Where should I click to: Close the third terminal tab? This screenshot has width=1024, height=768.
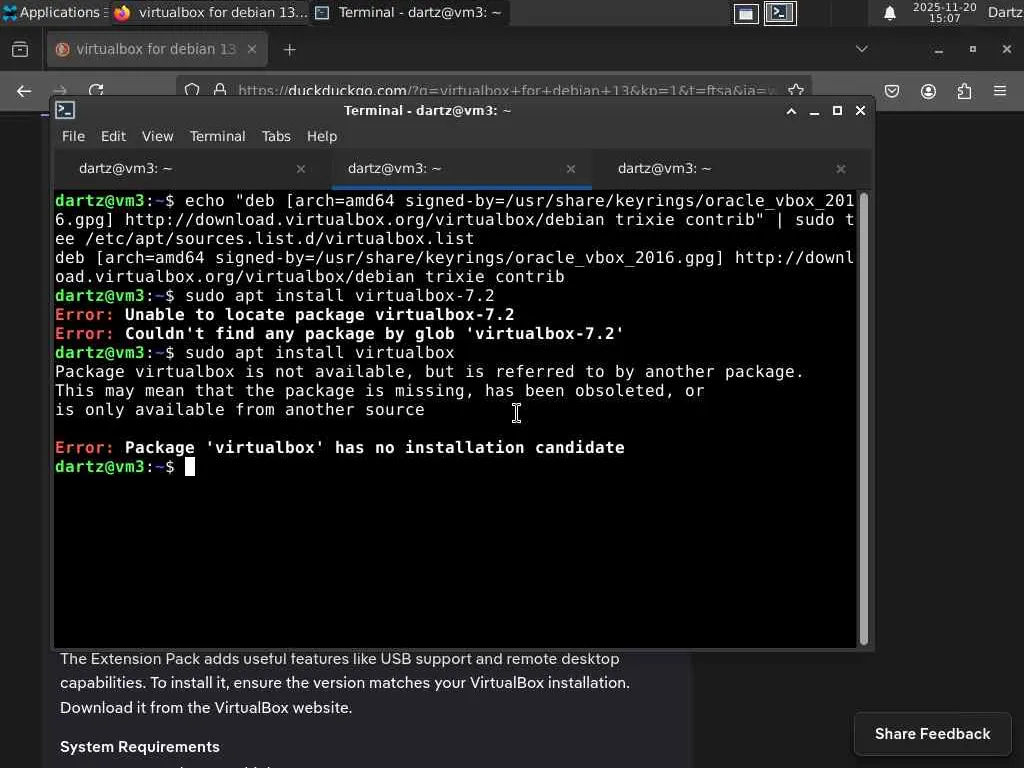pyautogui.click(x=840, y=169)
